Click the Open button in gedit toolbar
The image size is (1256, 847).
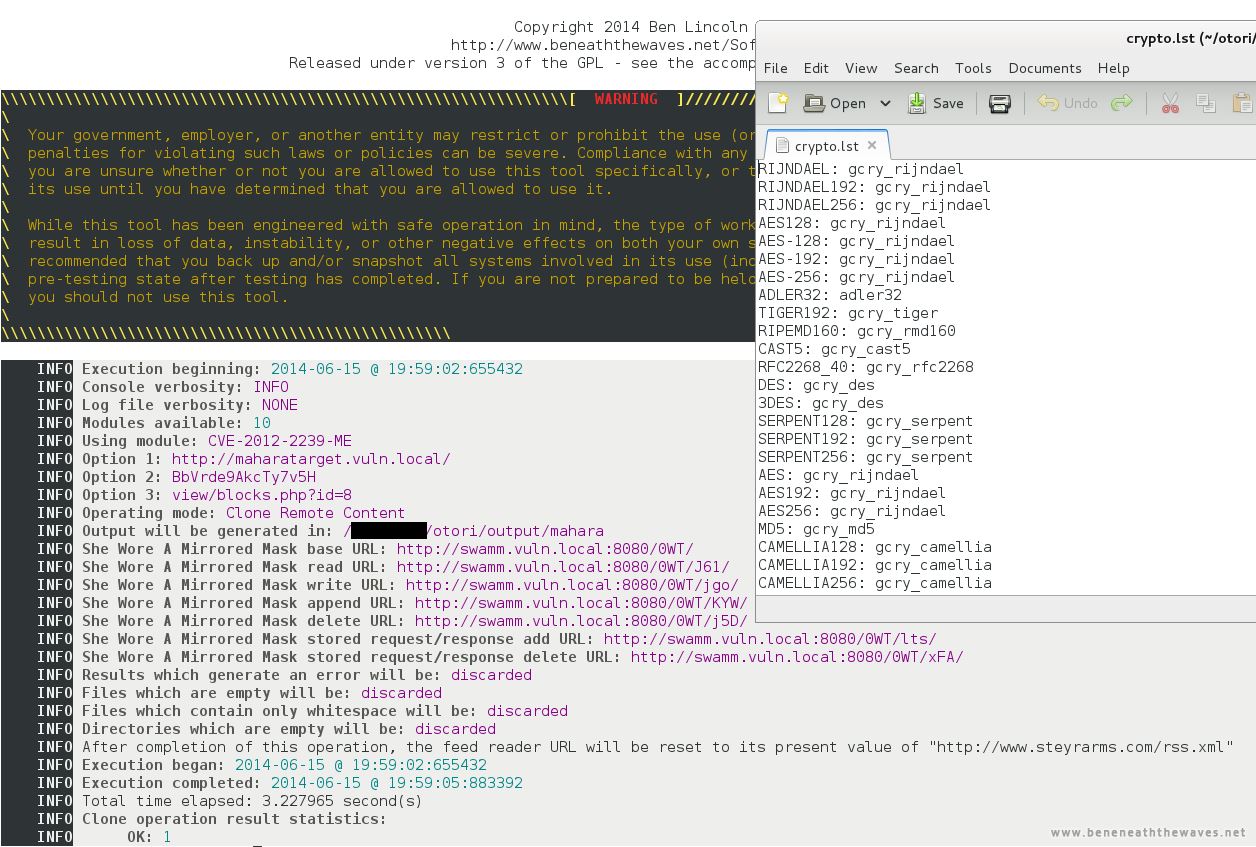[835, 103]
